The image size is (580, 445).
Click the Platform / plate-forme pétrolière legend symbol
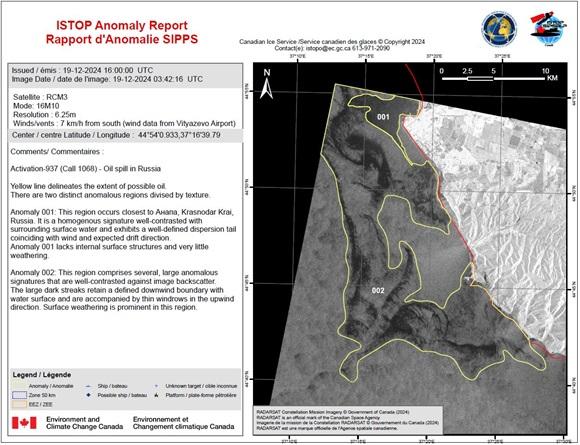tap(156, 395)
